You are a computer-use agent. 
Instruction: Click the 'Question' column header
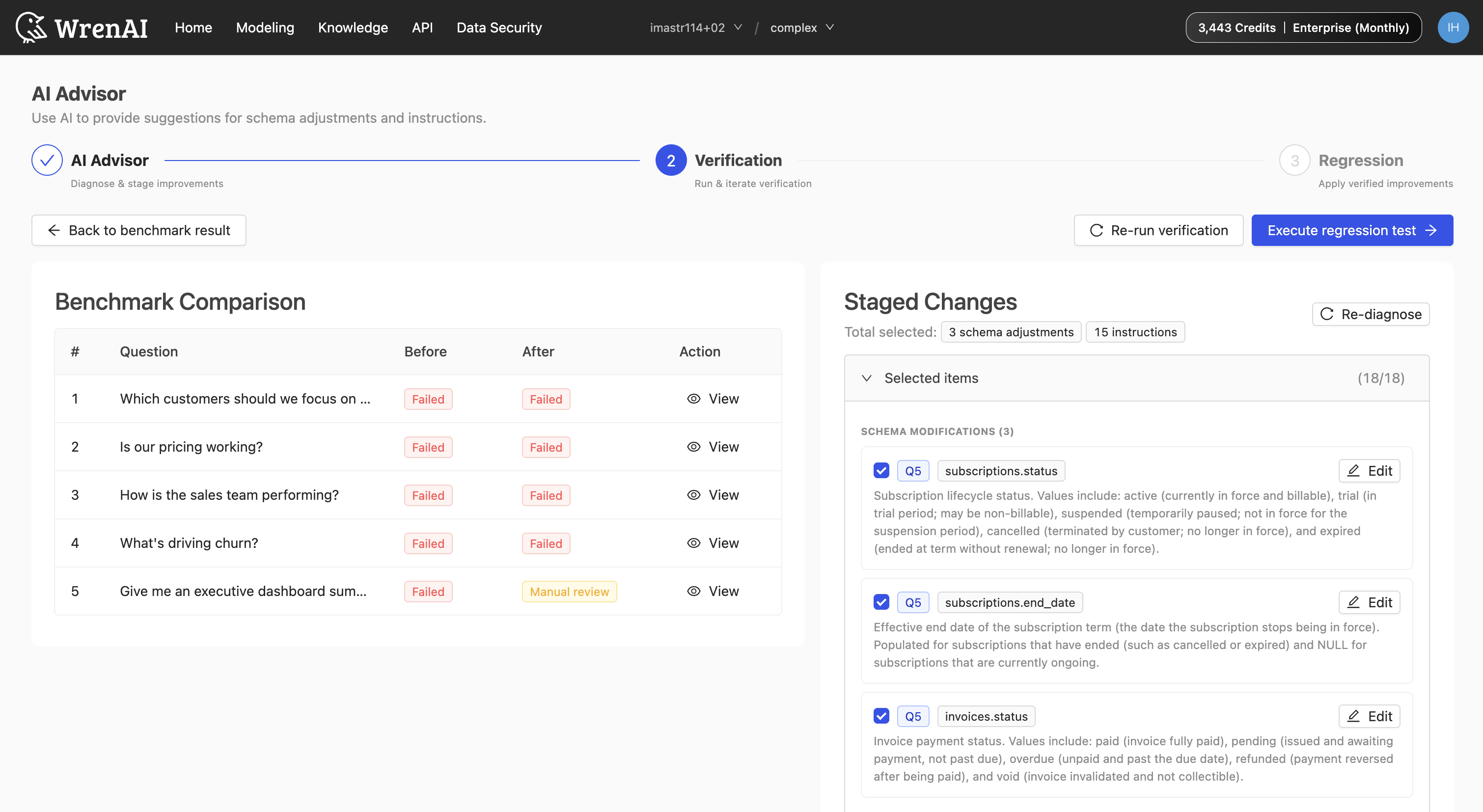click(x=149, y=352)
